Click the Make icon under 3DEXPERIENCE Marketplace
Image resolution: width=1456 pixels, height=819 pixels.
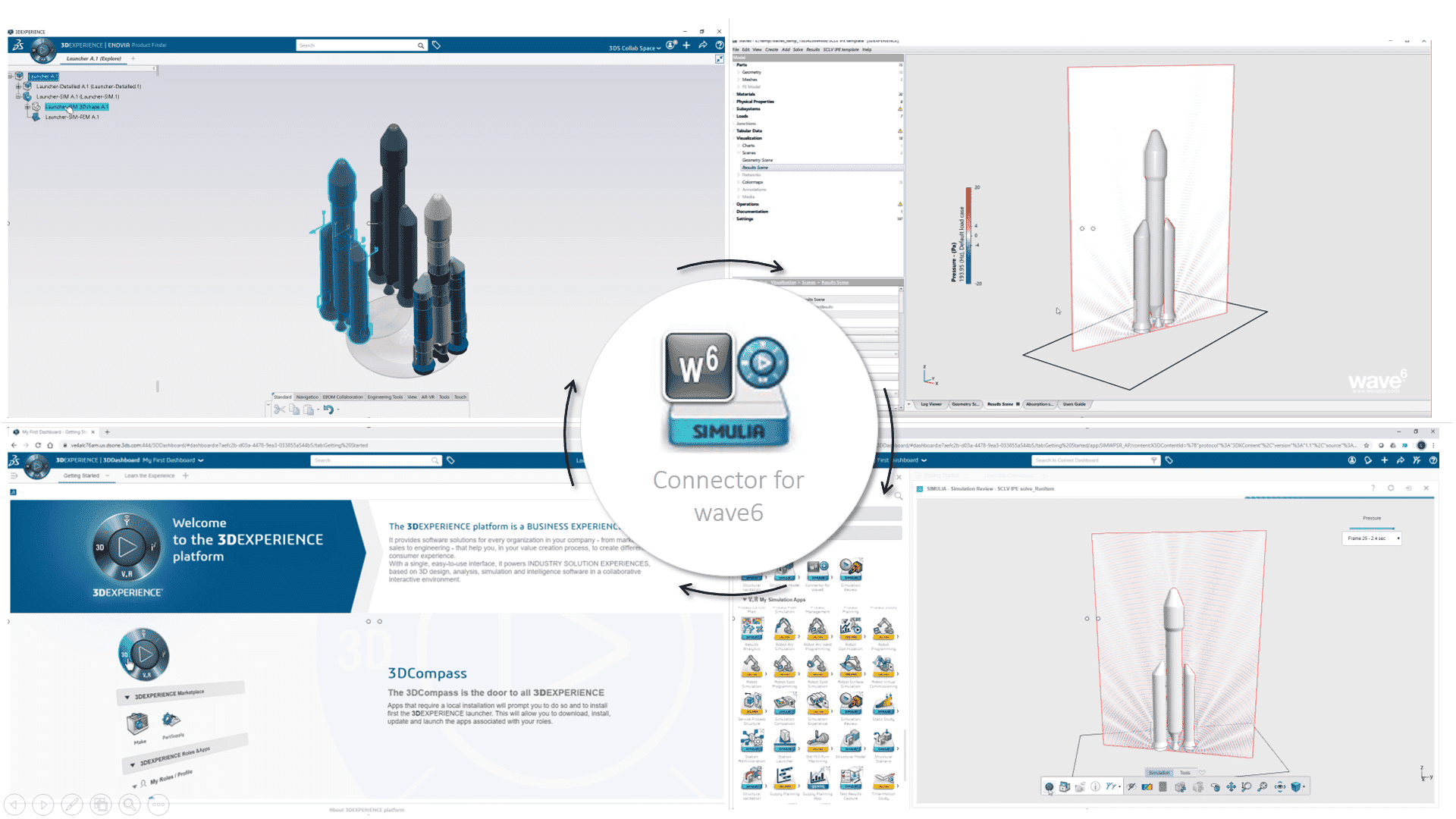click(137, 724)
